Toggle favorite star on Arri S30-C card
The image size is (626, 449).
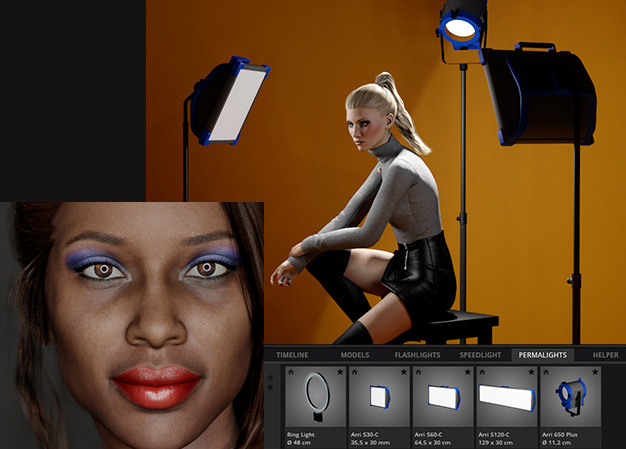pos(404,372)
